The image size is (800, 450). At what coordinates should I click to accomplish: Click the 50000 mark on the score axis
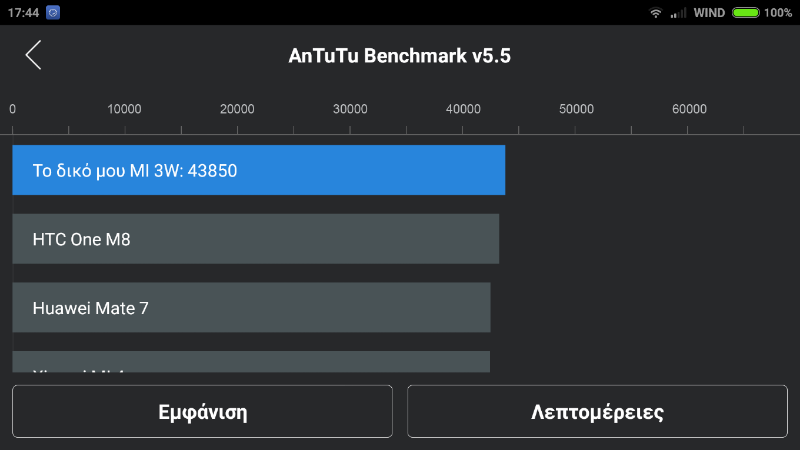tap(576, 110)
